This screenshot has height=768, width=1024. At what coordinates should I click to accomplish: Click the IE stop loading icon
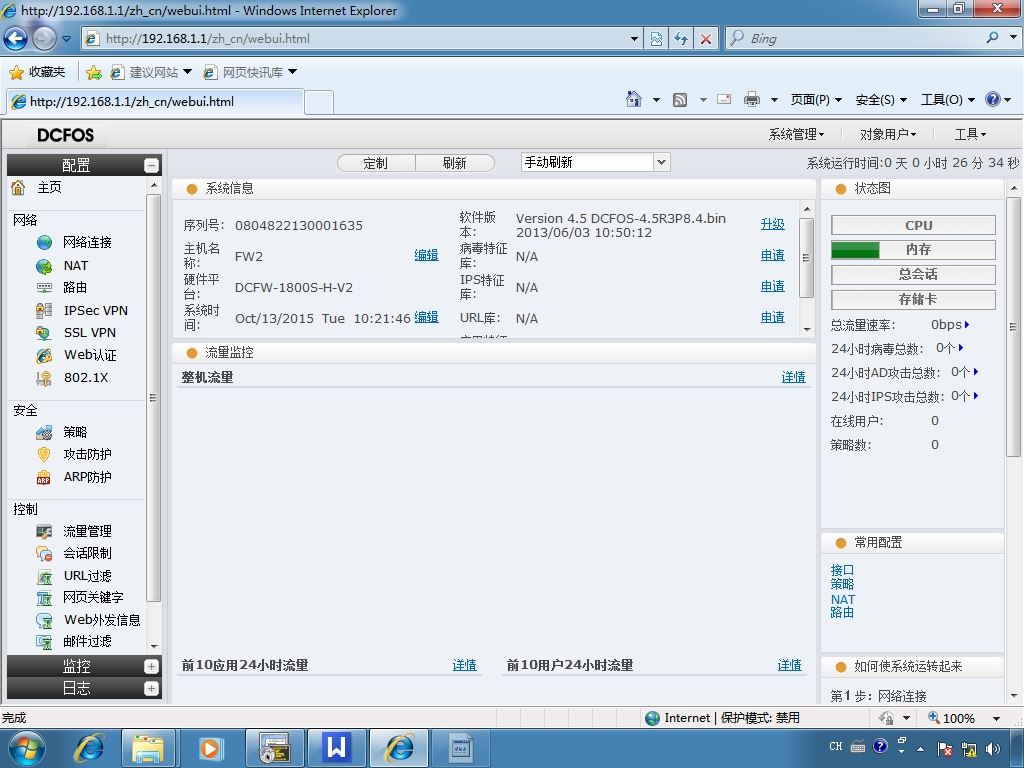[706, 39]
